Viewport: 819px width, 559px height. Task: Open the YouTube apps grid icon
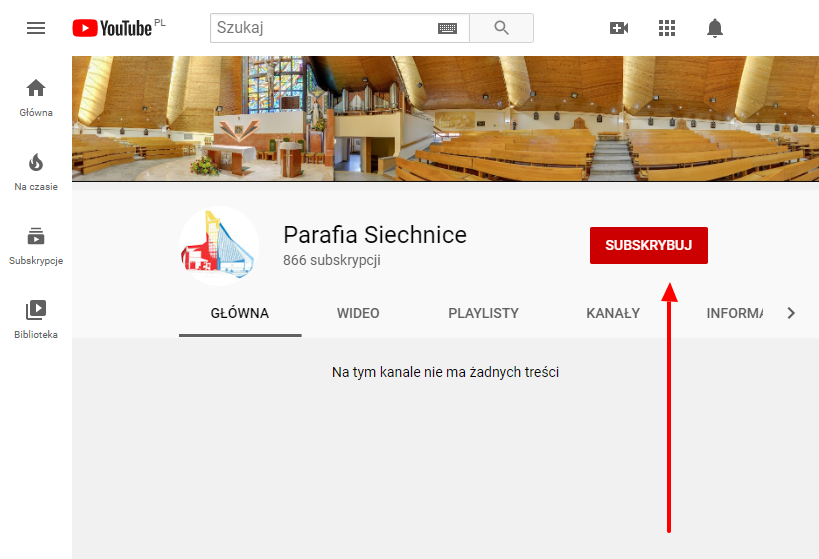tap(667, 28)
